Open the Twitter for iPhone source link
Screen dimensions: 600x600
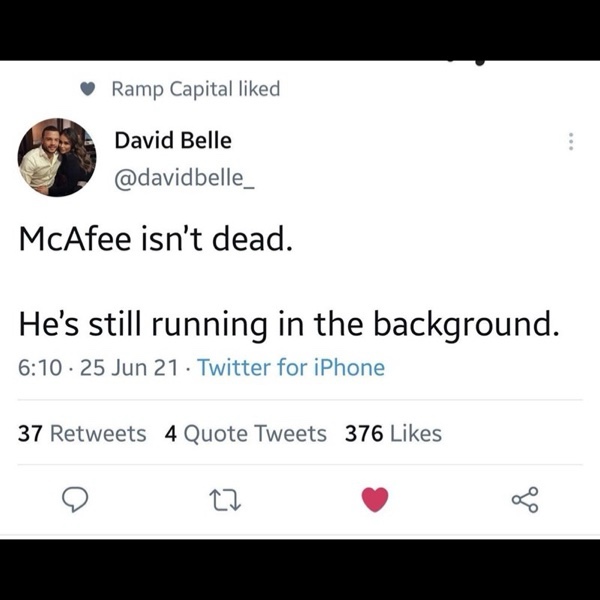(291, 367)
